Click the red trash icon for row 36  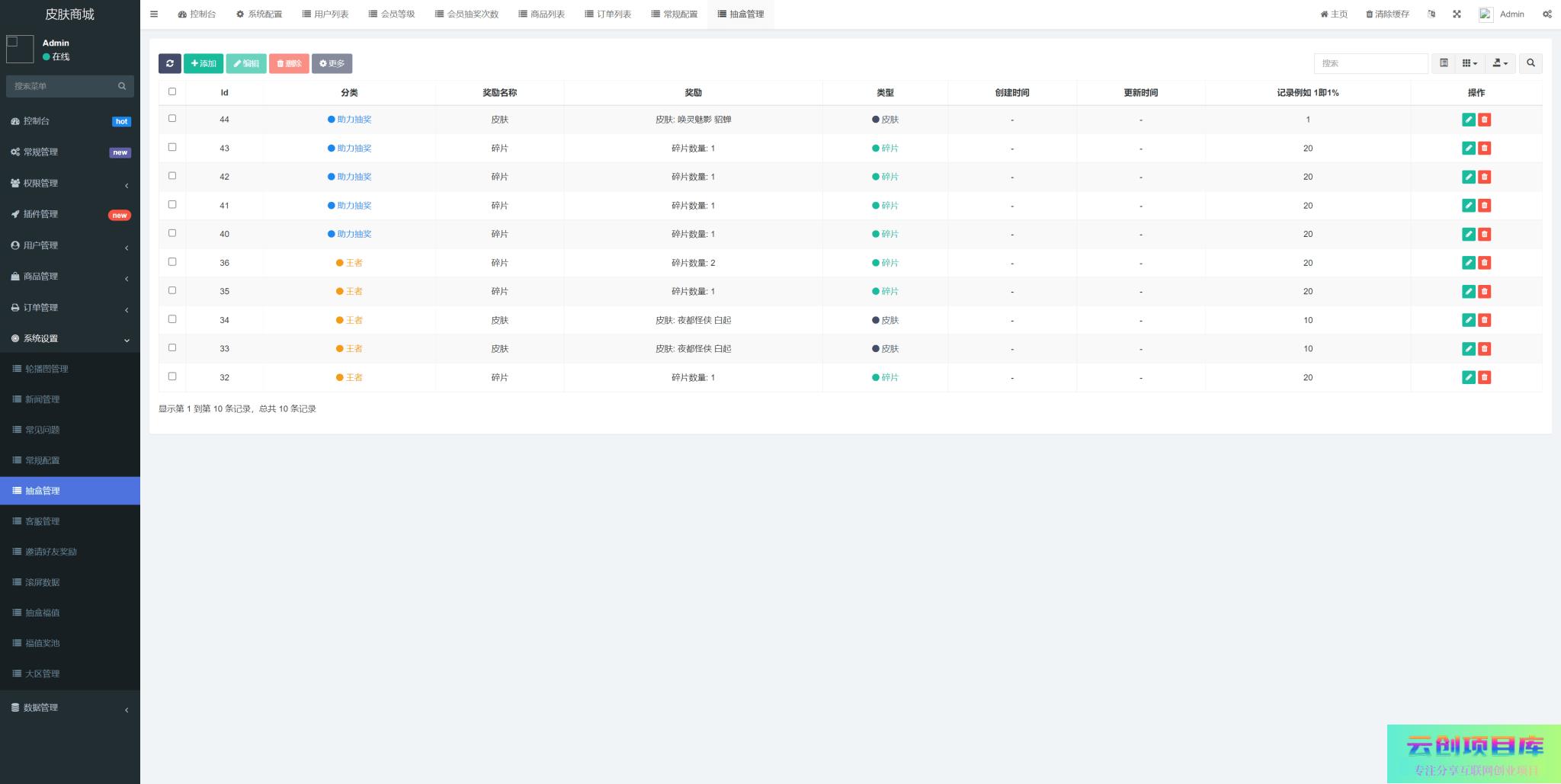click(1484, 263)
